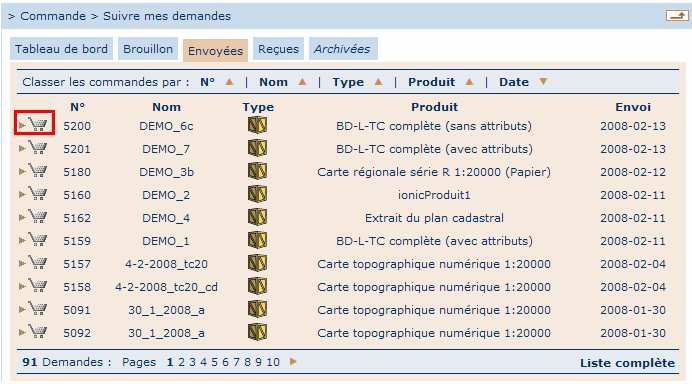Click the cart icon for order 5158
The height and width of the screenshot is (384, 692).
coord(38,285)
